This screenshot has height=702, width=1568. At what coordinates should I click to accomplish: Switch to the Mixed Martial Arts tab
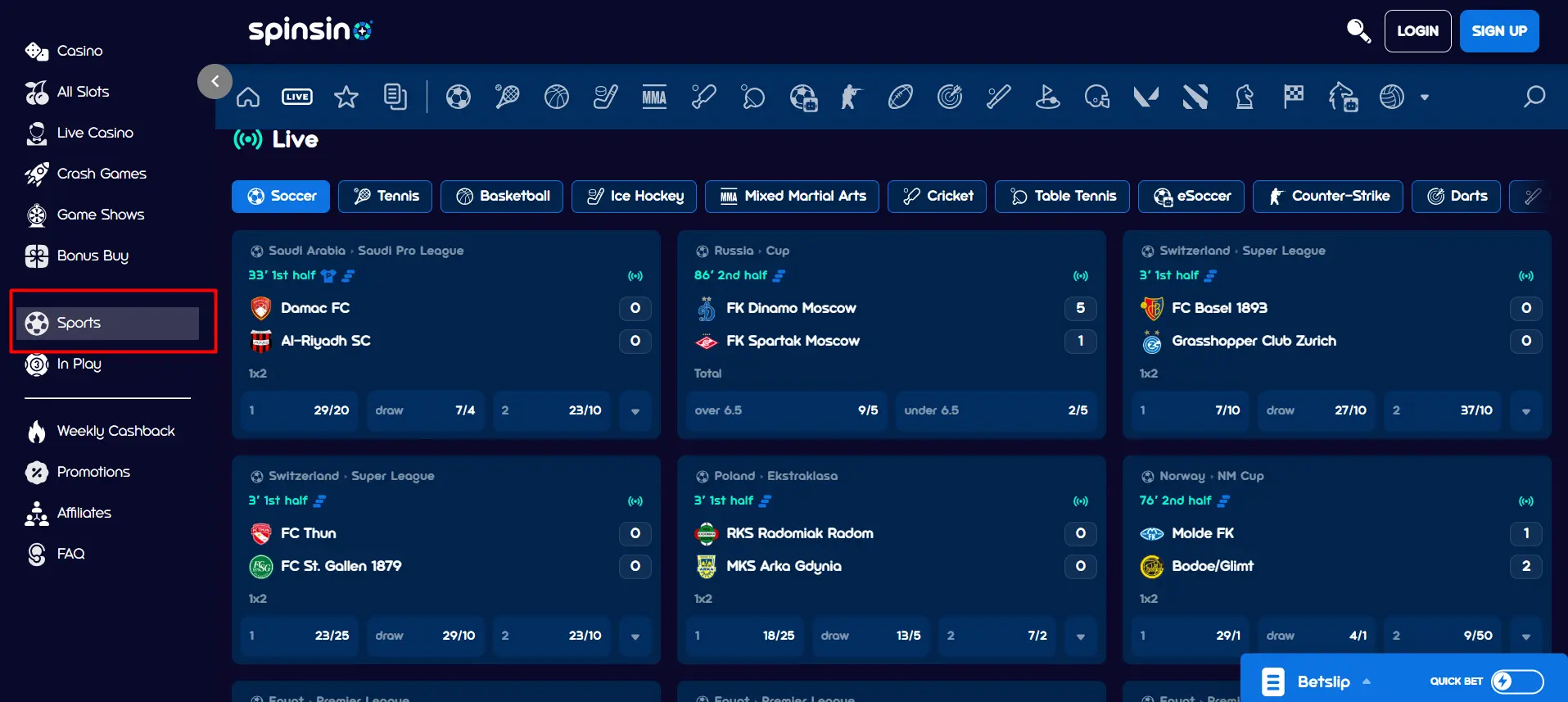792,197
